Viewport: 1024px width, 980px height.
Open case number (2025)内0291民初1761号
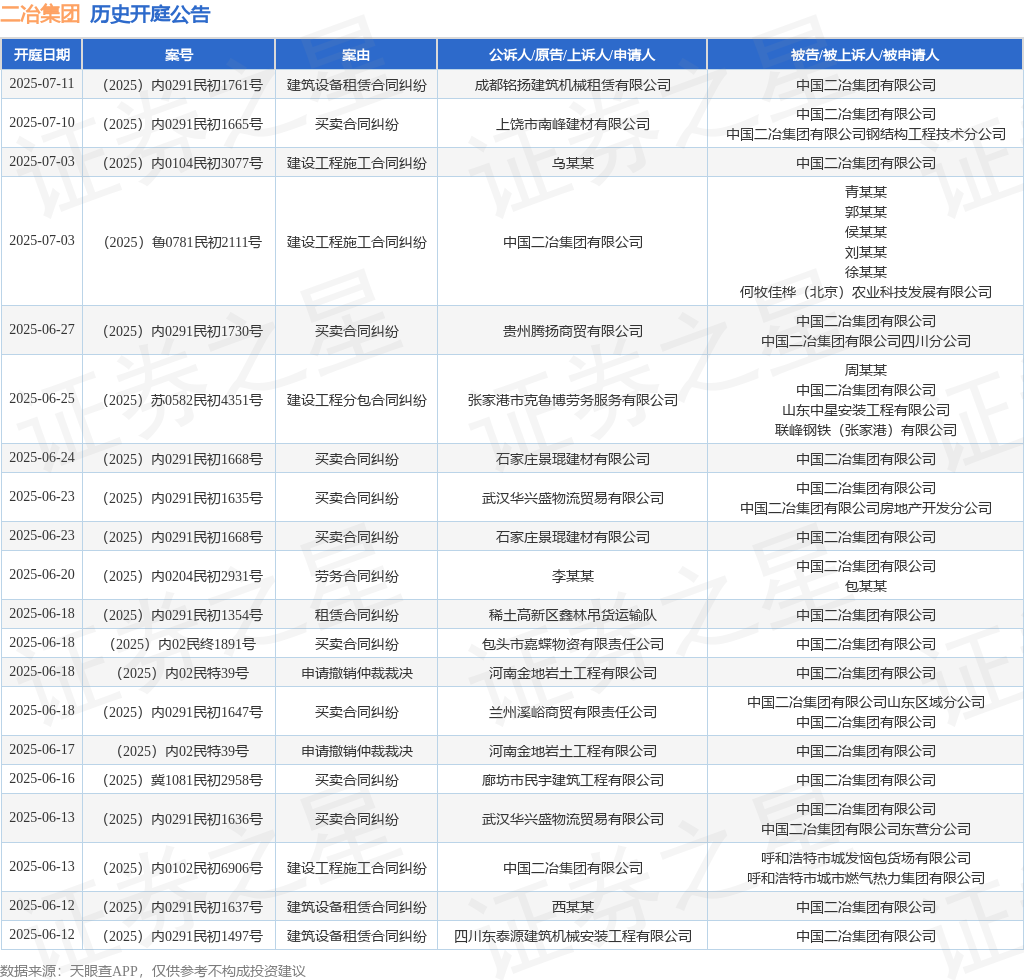click(x=179, y=85)
